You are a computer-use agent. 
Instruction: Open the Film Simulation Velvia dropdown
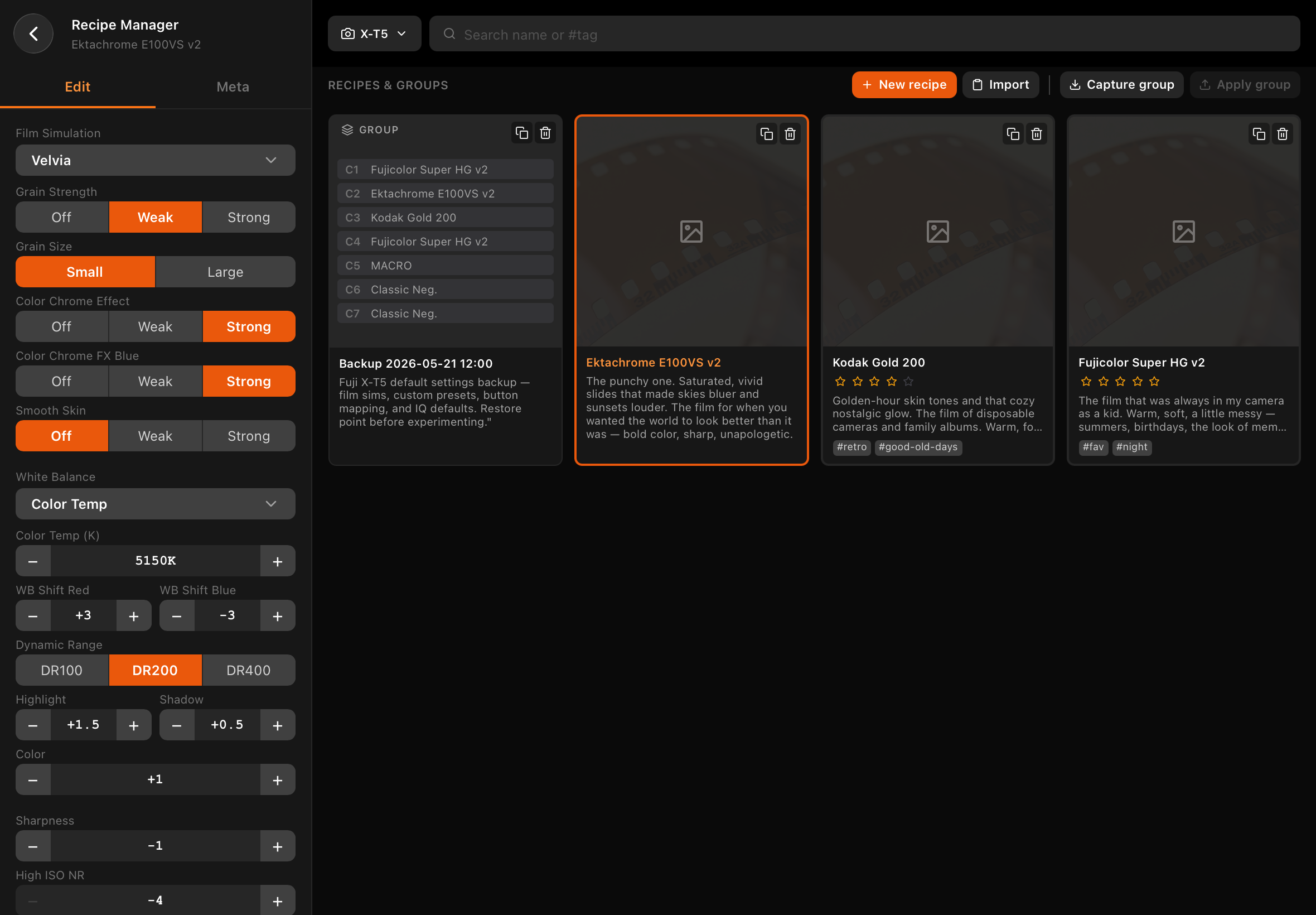coord(155,160)
